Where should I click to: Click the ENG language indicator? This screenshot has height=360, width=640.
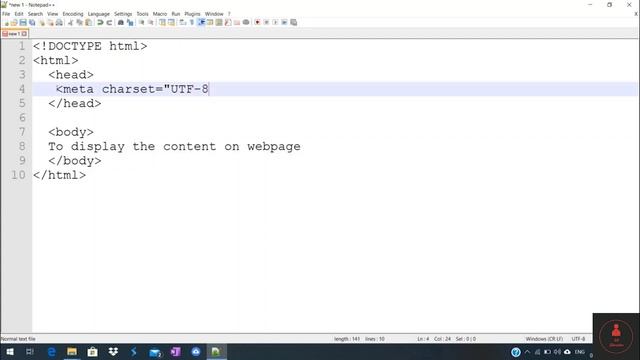coord(580,352)
